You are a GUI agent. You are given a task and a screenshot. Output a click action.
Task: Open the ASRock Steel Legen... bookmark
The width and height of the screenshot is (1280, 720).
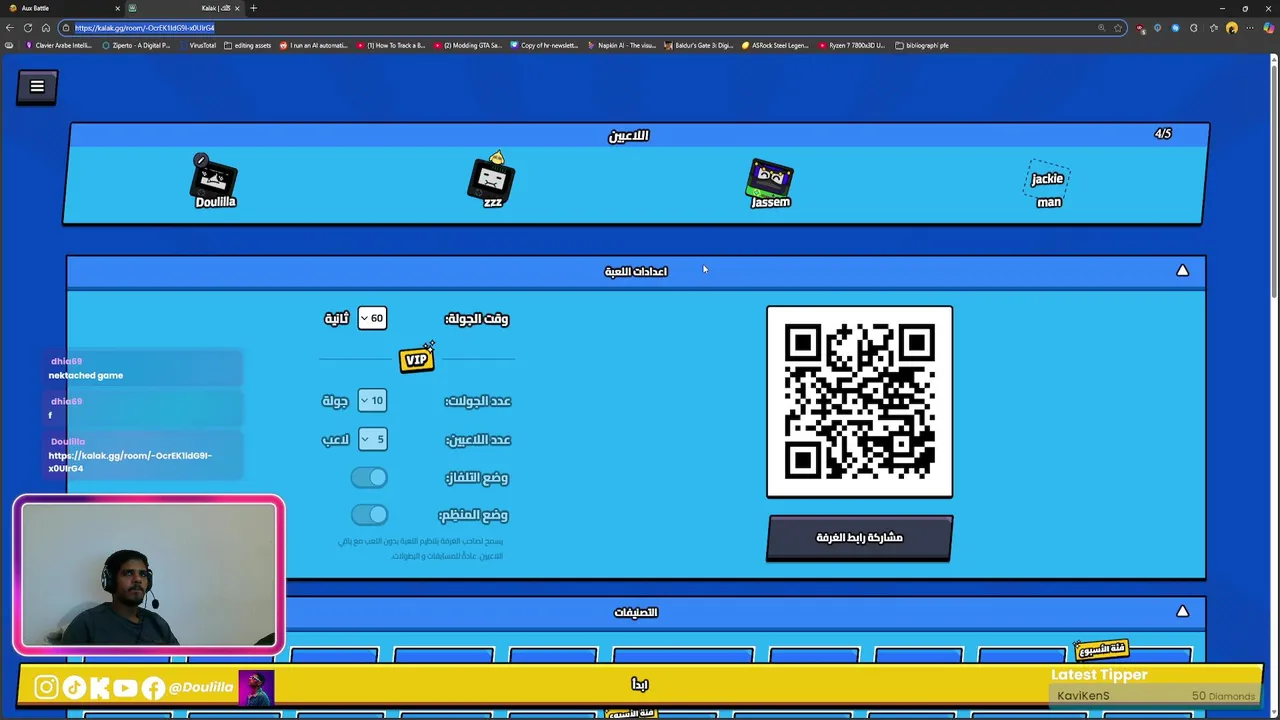pyautogui.click(x=775, y=45)
